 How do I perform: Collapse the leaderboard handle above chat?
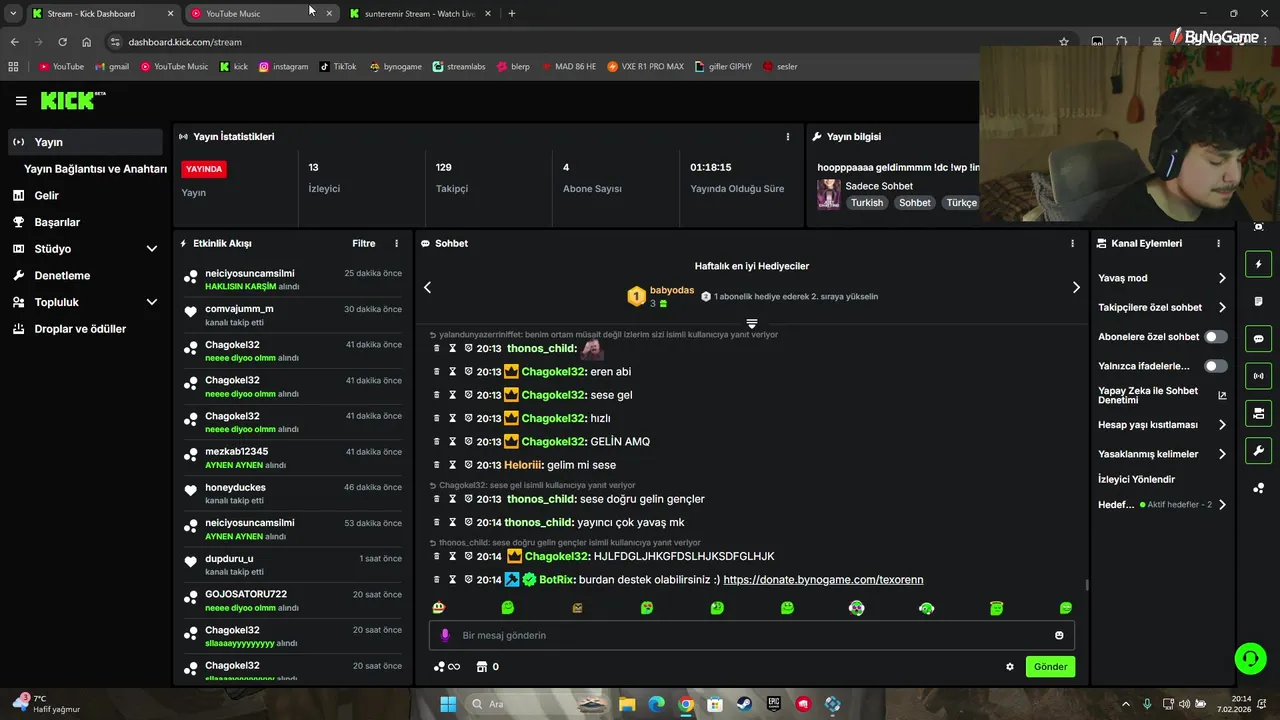pyautogui.click(x=752, y=324)
